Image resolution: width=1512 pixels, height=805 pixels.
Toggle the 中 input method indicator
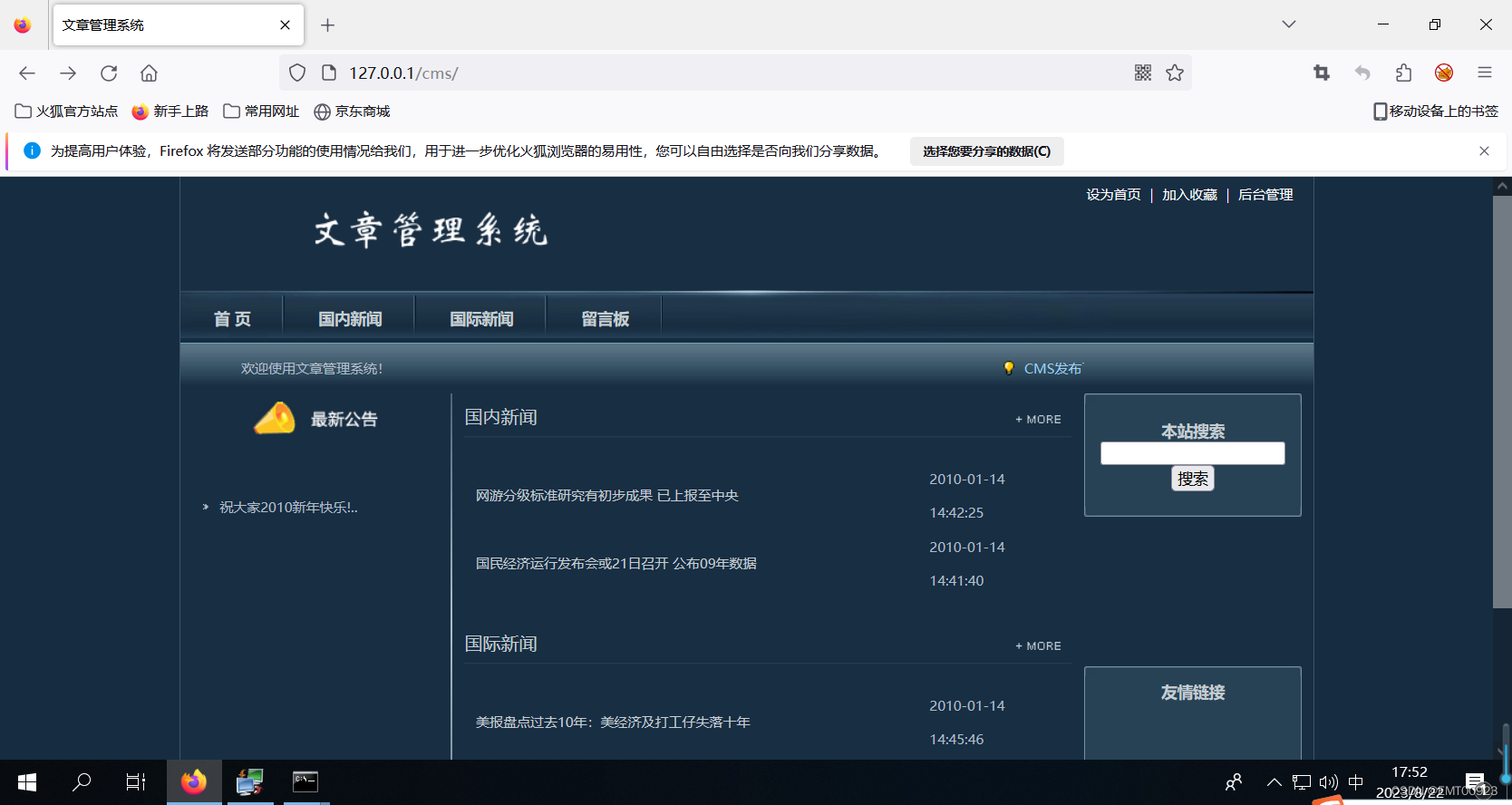click(1356, 782)
